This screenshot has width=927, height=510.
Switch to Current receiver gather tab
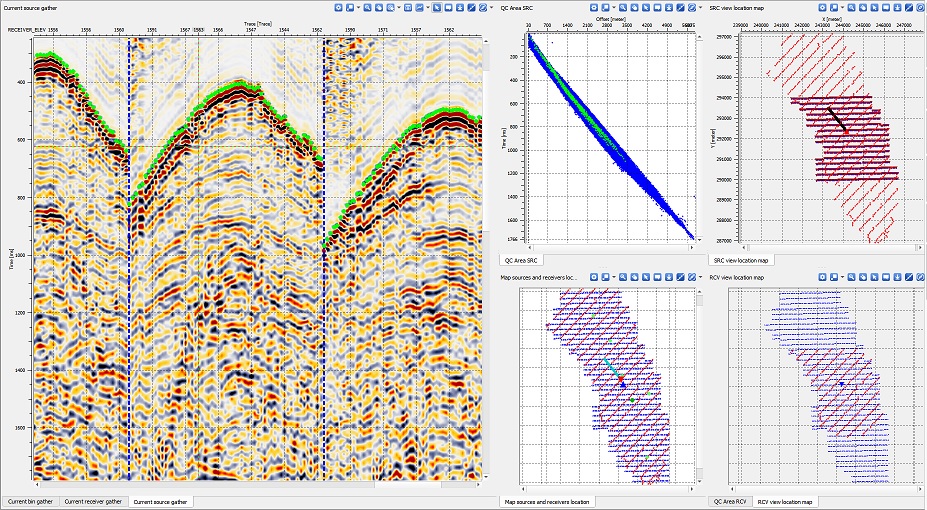(93, 502)
